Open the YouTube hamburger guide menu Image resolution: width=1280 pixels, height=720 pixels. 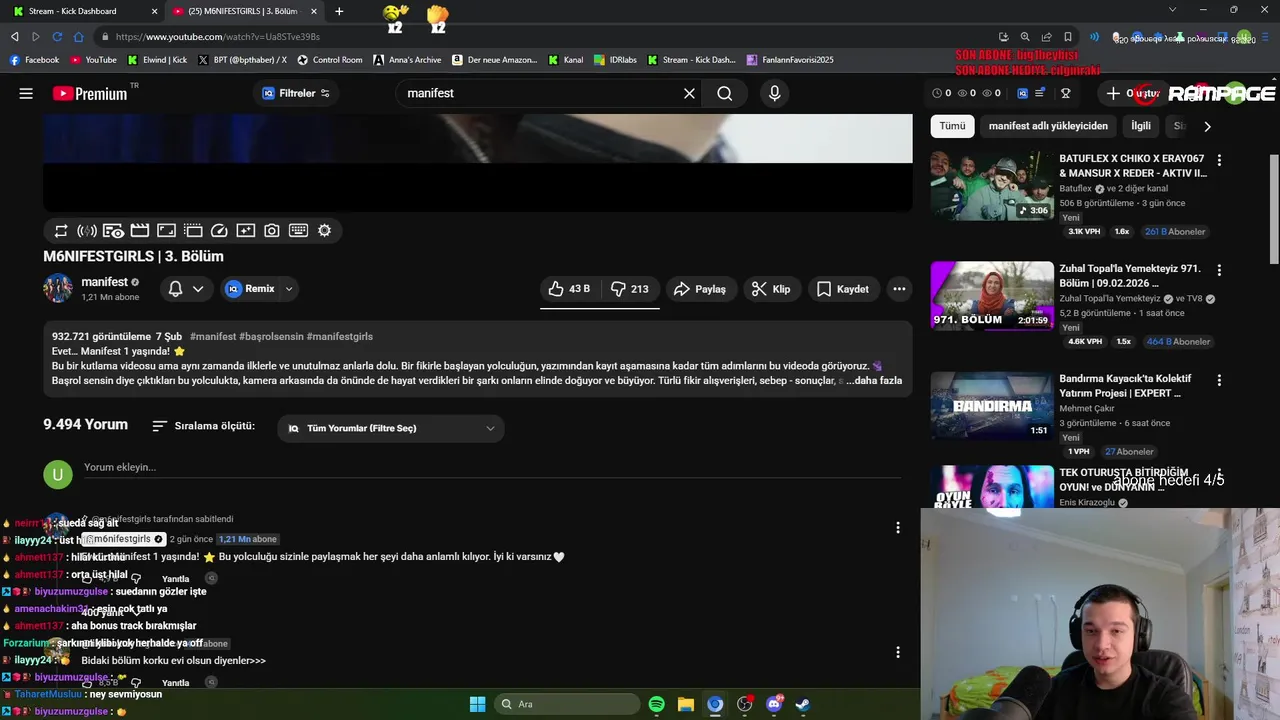click(26, 93)
